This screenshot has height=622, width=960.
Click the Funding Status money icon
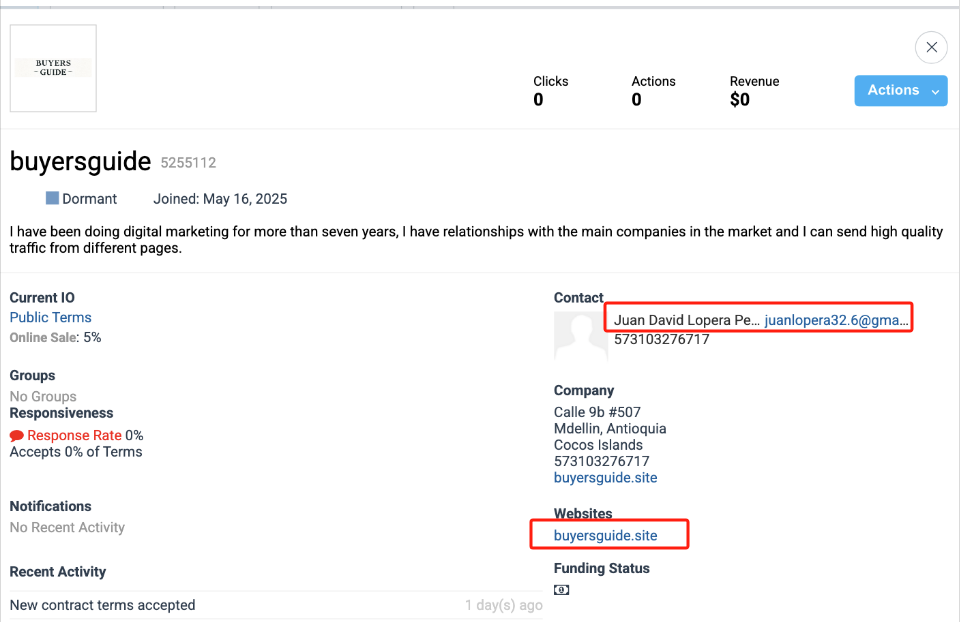coord(561,590)
